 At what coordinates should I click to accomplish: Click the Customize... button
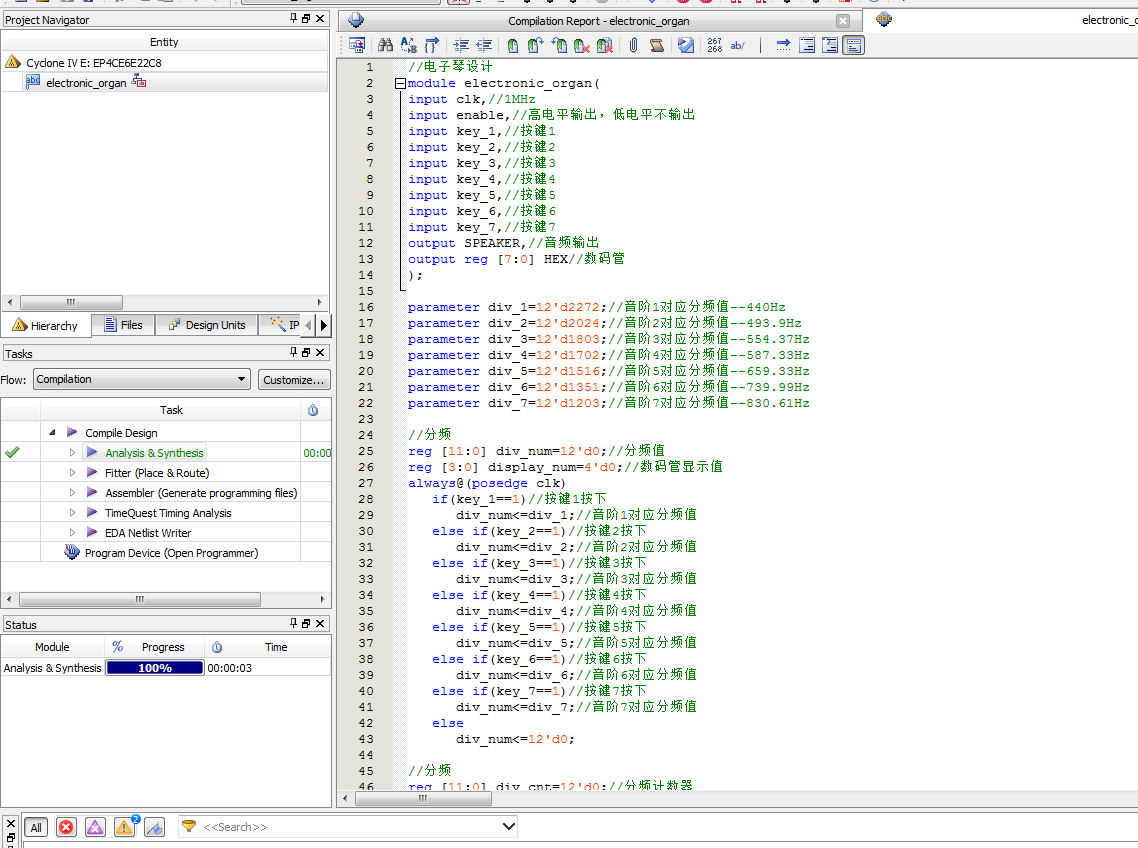(294, 380)
